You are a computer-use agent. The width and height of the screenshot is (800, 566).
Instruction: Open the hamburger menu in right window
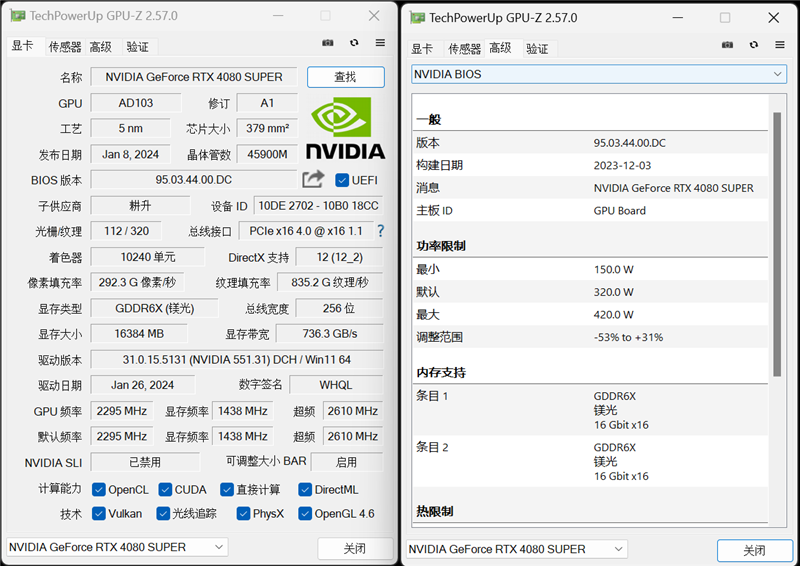780,44
